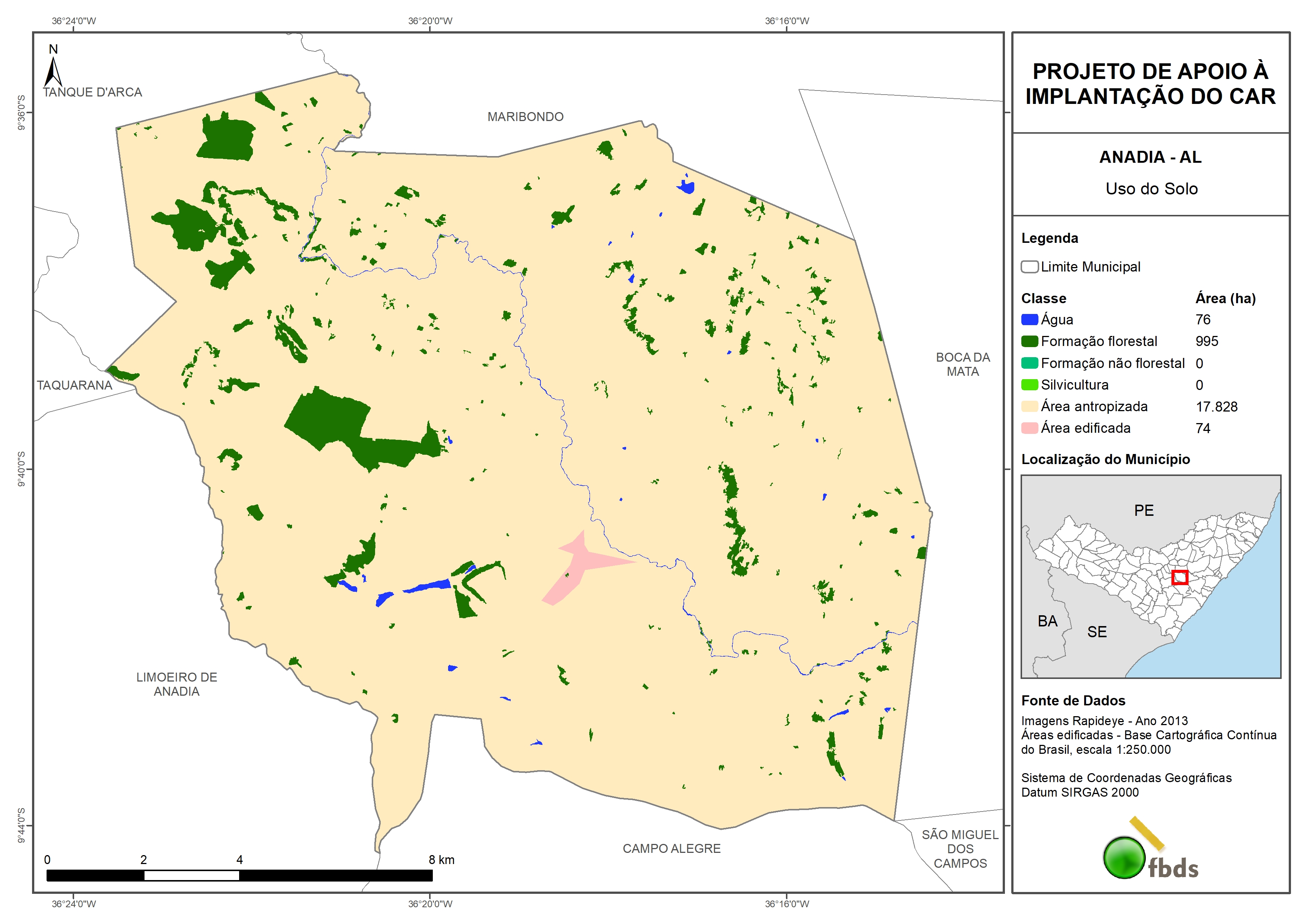
Task: Click the ANADIA - AL title
Action: click(x=1150, y=157)
